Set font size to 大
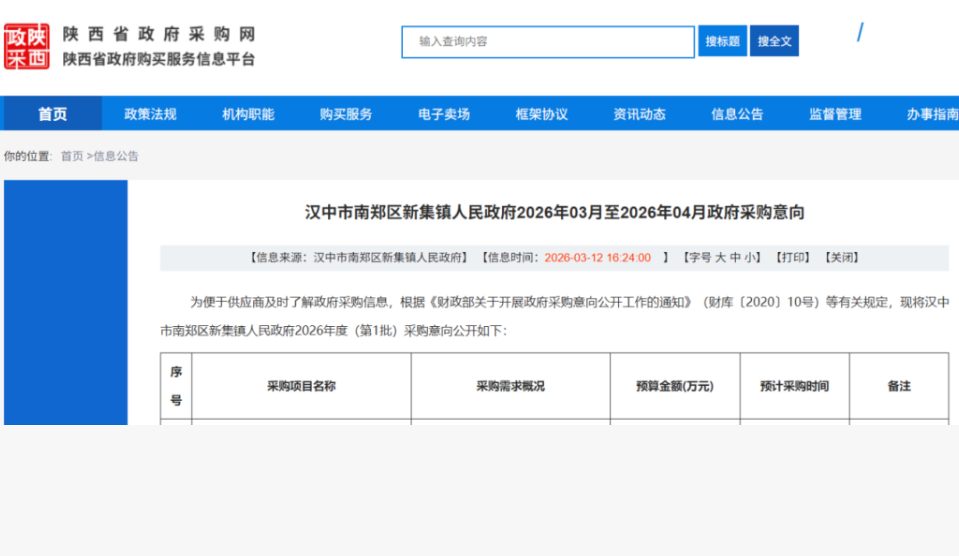959x556 pixels. pyautogui.click(x=720, y=257)
